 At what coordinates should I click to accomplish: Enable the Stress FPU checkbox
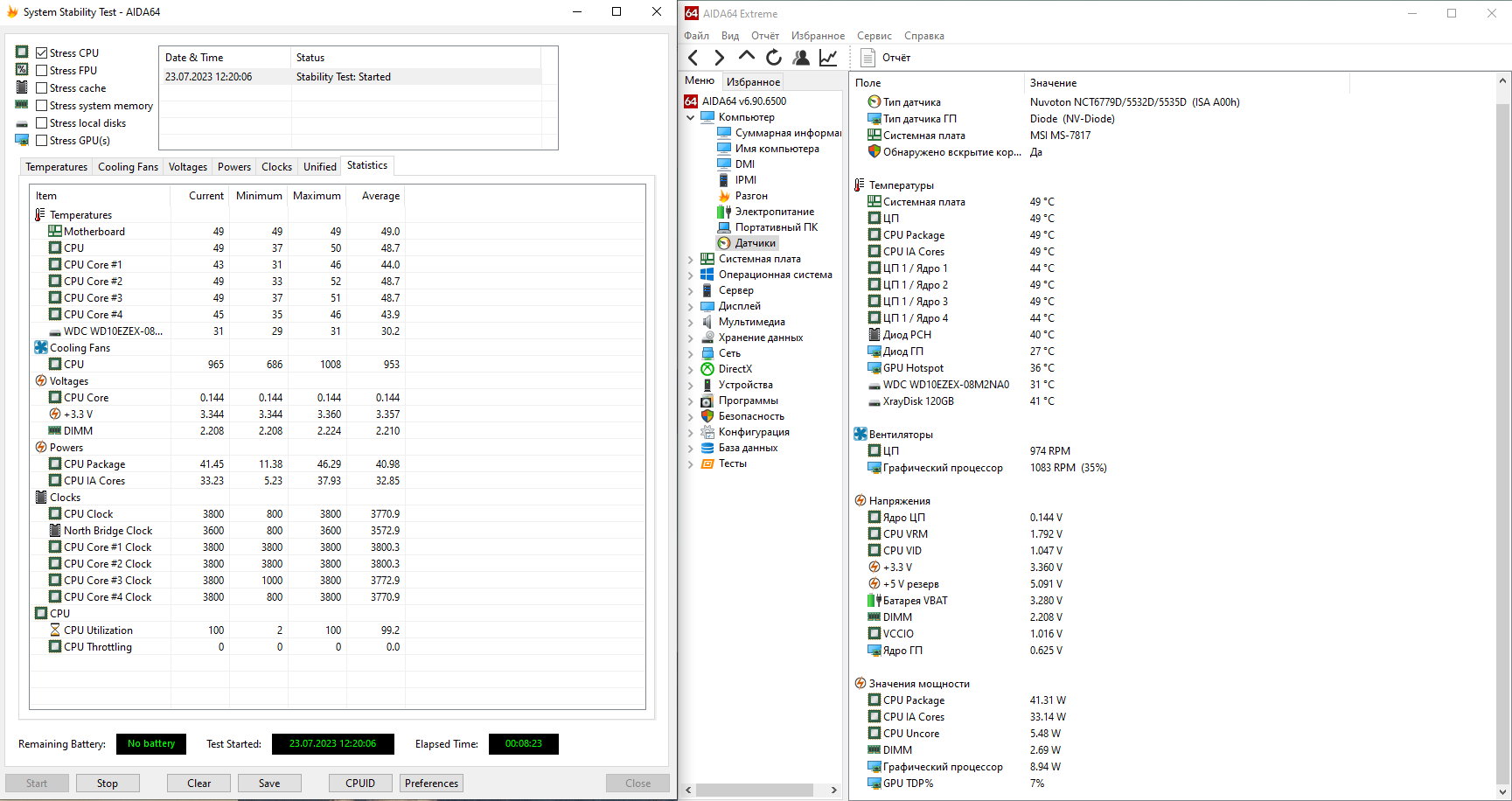[x=41, y=71]
